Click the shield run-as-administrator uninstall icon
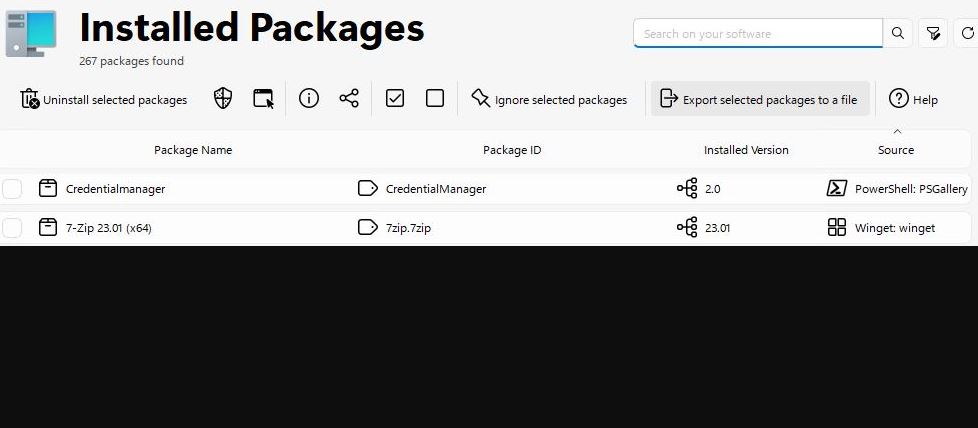 (223, 99)
